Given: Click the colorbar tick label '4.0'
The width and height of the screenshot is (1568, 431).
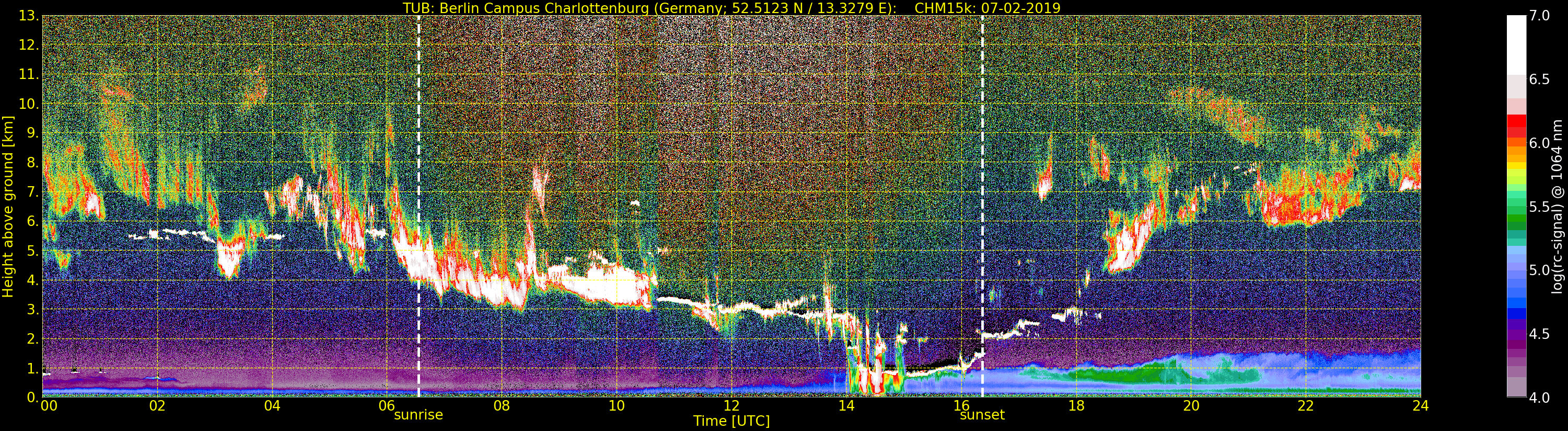Looking at the screenshot, I should tap(1539, 398).
